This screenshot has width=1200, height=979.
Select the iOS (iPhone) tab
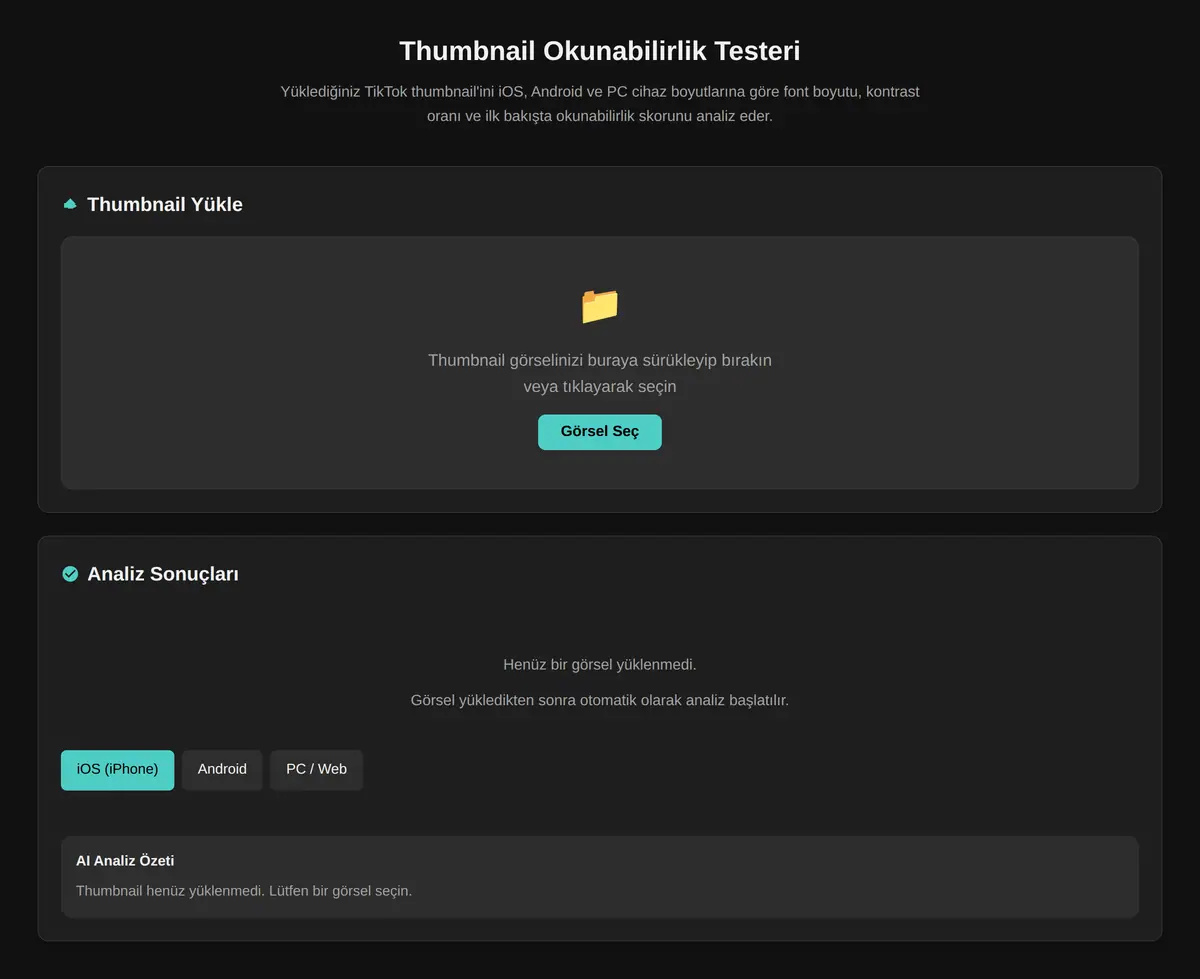pos(117,770)
